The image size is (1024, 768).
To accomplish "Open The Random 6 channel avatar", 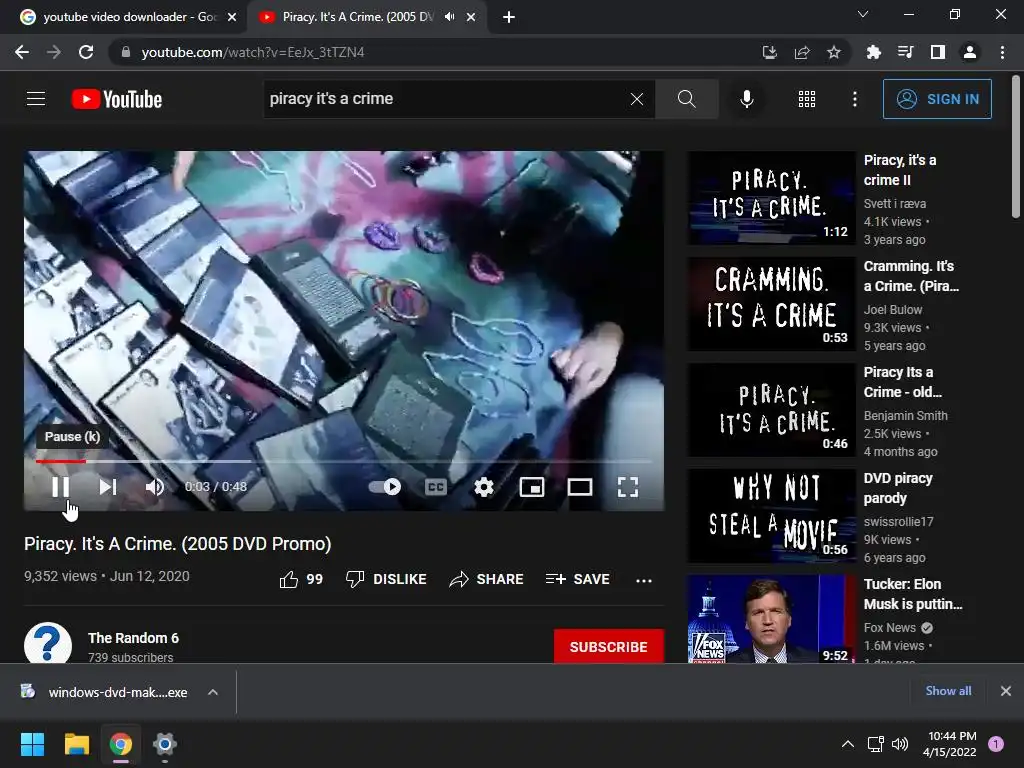I will point(48,643).
